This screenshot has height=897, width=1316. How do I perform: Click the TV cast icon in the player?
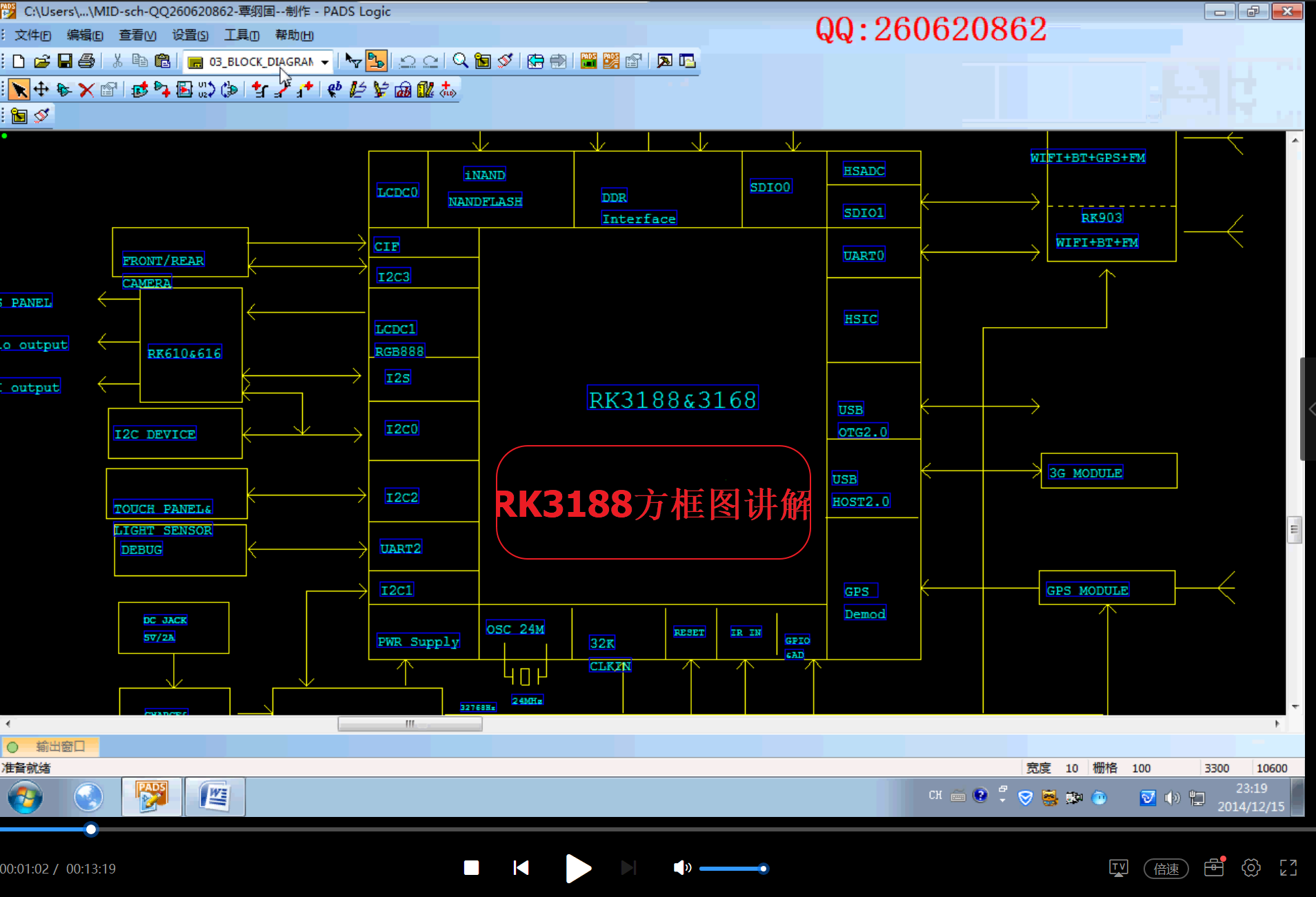click(1119, 868)
